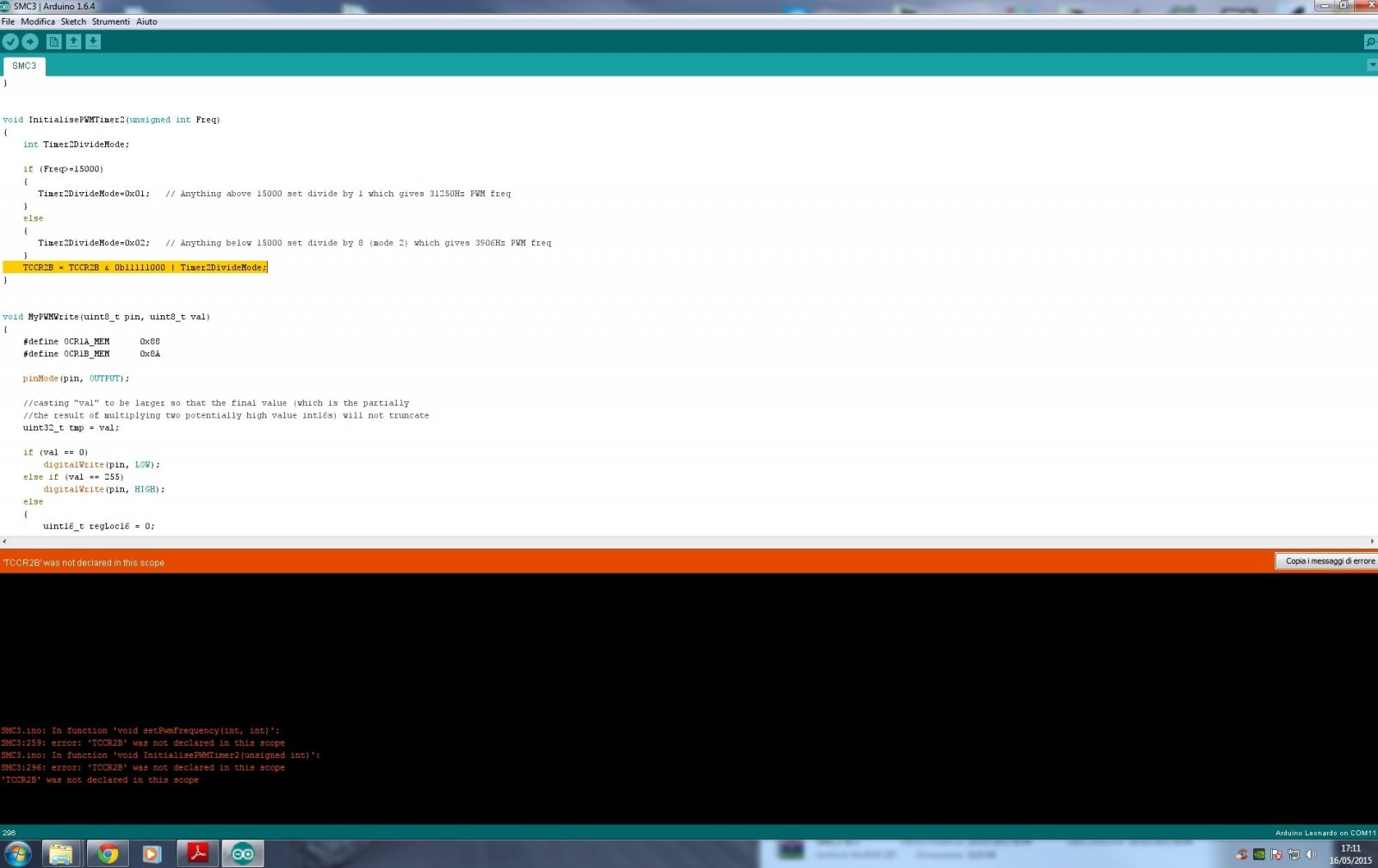Open the Modifica menu
Screen dimensions: 1378x868
pos(38,22)
